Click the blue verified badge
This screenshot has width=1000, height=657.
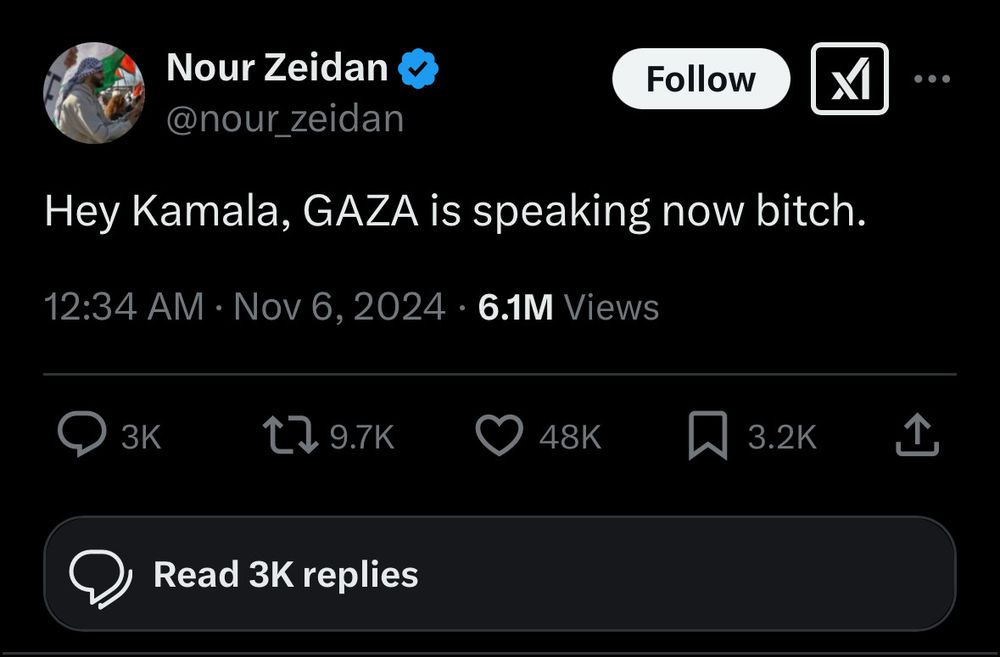tap(417, 68)
